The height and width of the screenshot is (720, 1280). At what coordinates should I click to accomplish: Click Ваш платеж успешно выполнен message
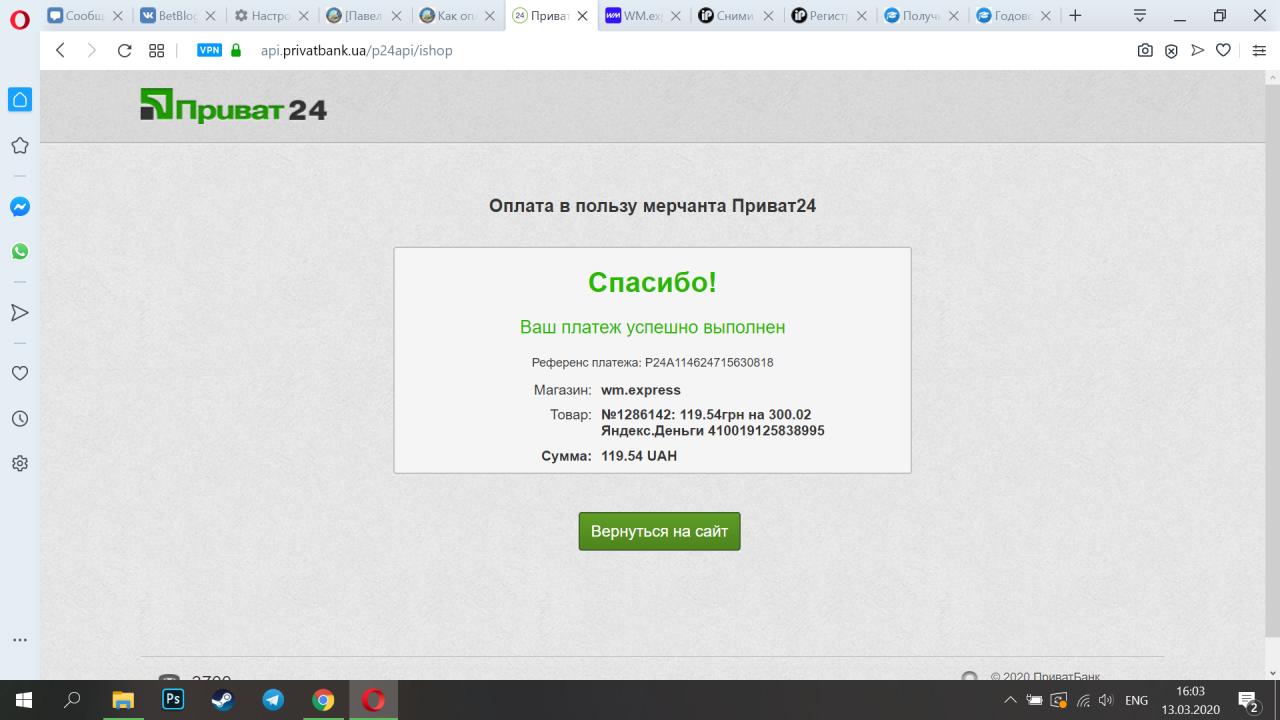[652, 327]
